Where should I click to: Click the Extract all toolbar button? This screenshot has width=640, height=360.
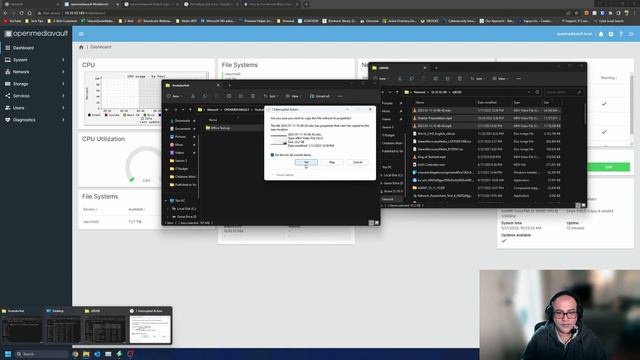[x=320, y=96]
